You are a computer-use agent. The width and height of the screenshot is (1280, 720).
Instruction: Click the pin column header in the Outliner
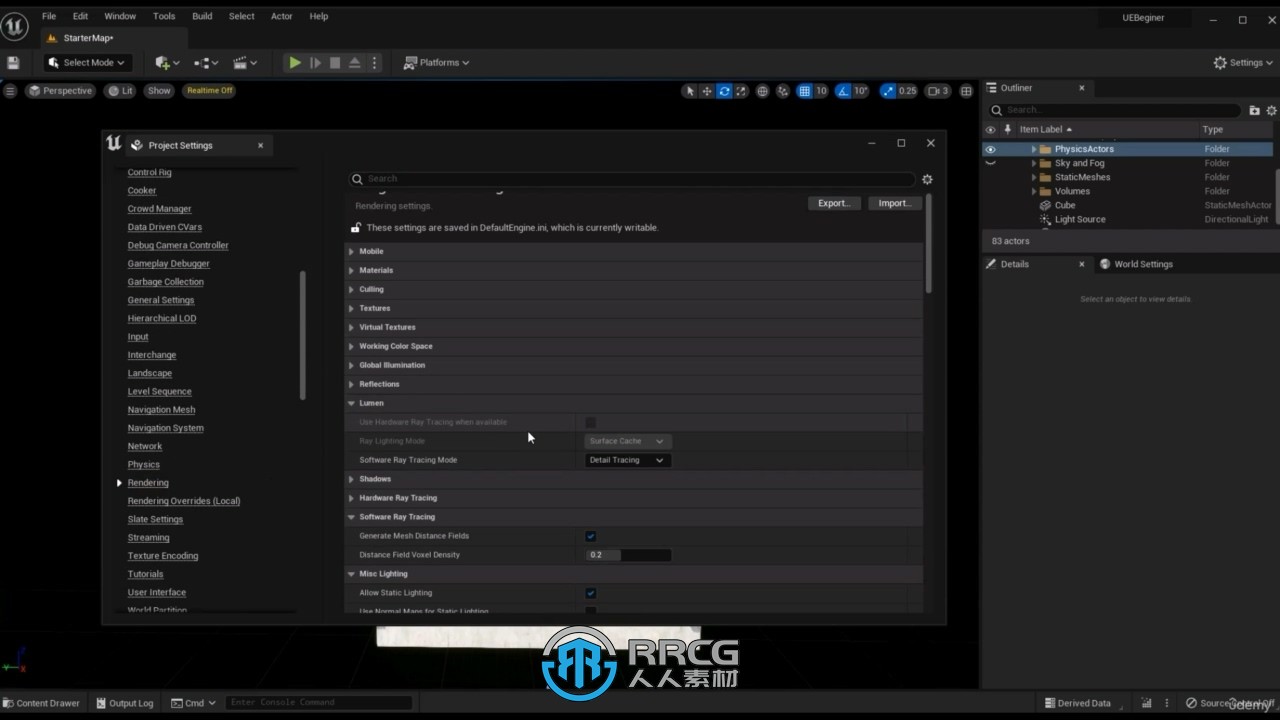(1008, 129)
